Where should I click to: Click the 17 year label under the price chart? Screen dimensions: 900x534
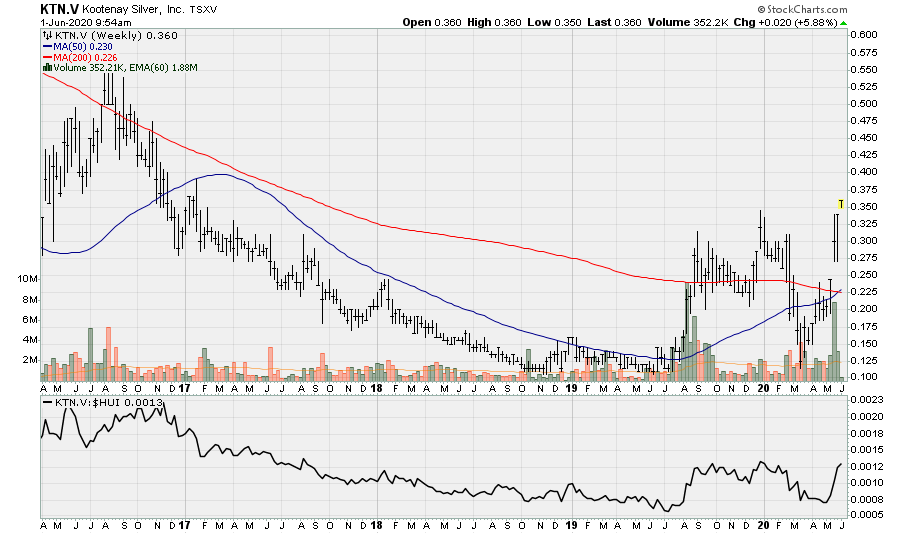pyautogui.click(x=184, y=388)
